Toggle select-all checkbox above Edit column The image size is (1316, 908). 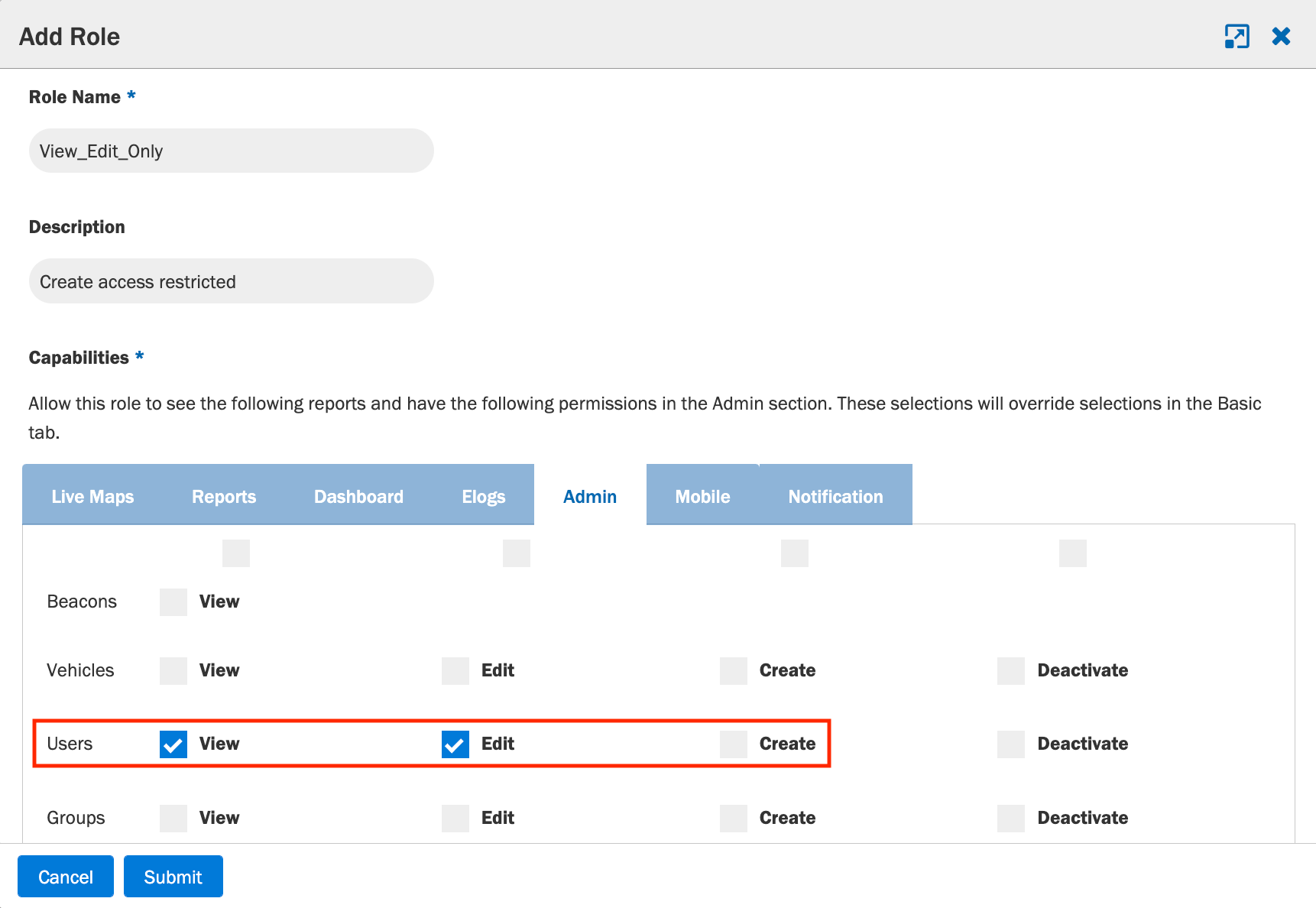click(517, 553)
